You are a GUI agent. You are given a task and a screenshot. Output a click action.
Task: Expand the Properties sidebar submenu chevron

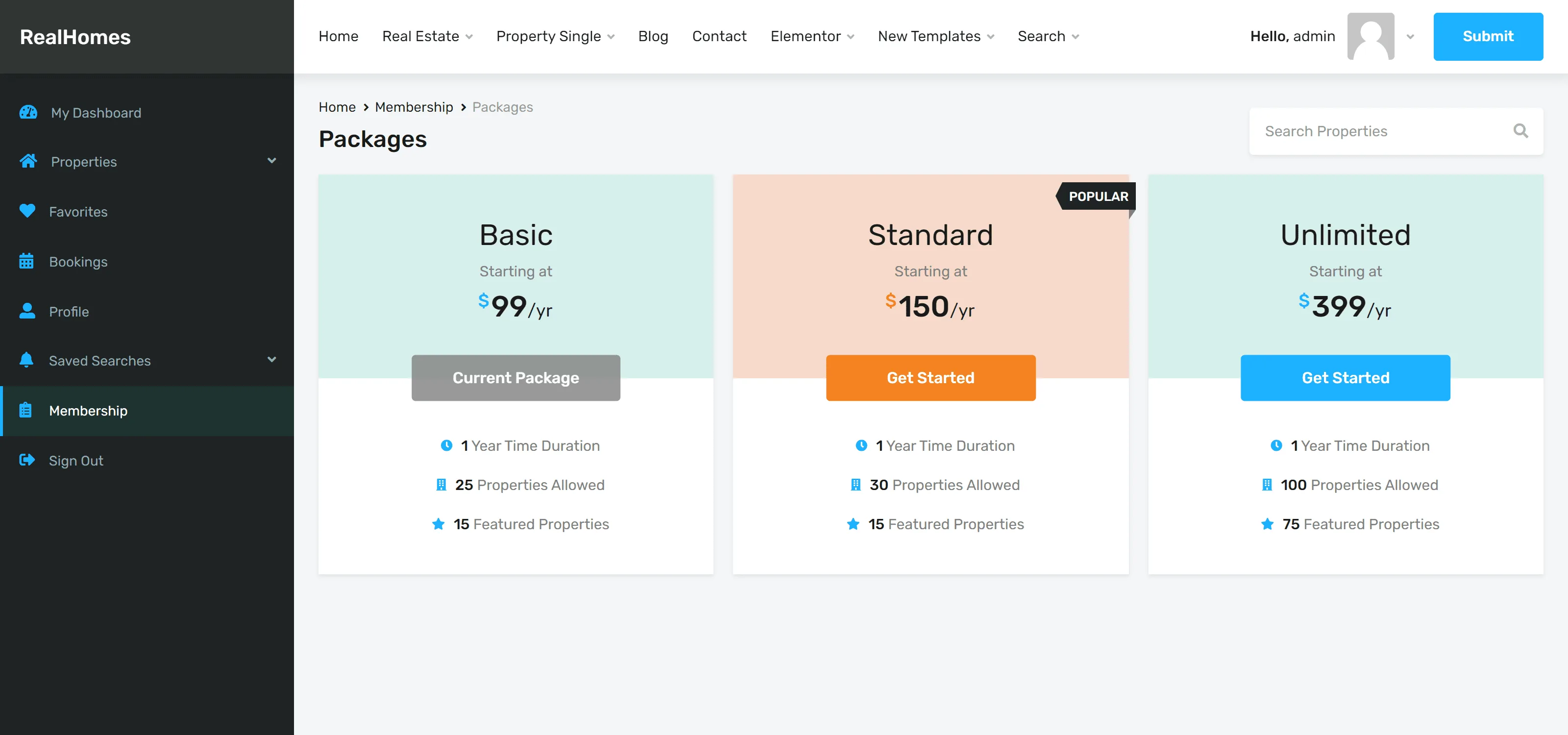(271, 161)
